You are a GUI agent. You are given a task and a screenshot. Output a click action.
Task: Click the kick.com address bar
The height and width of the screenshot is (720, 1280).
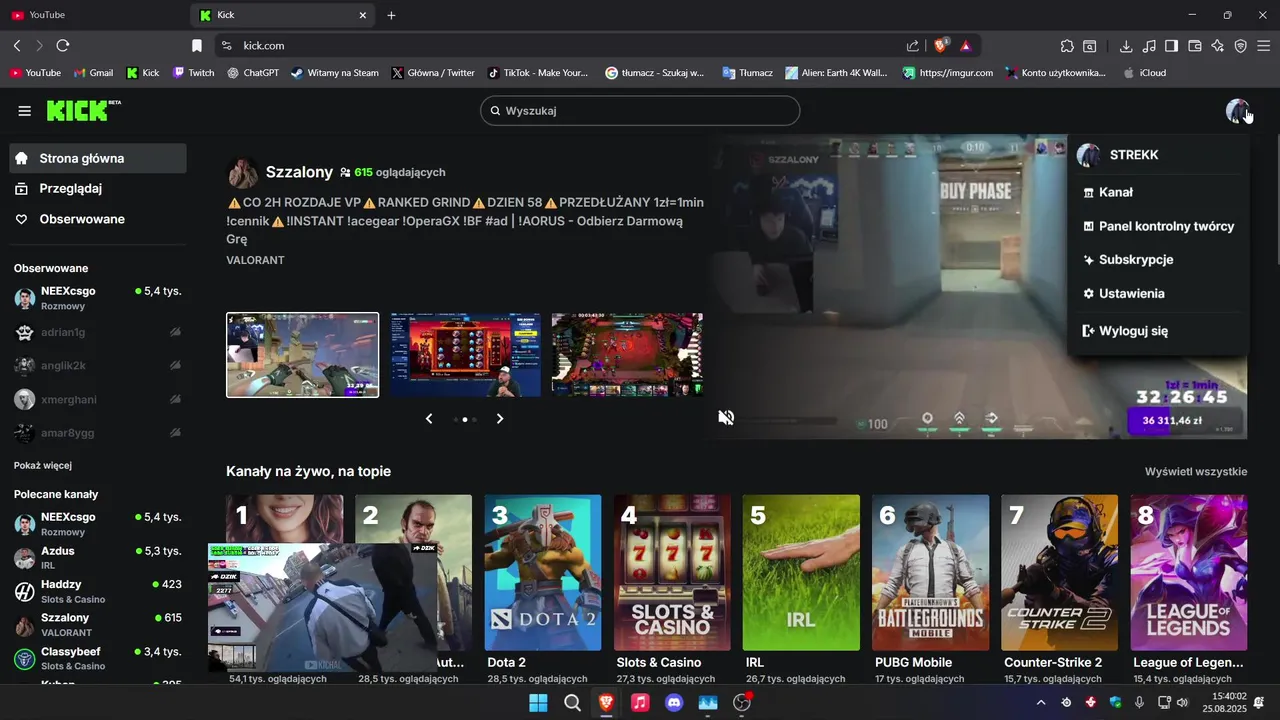560,46
